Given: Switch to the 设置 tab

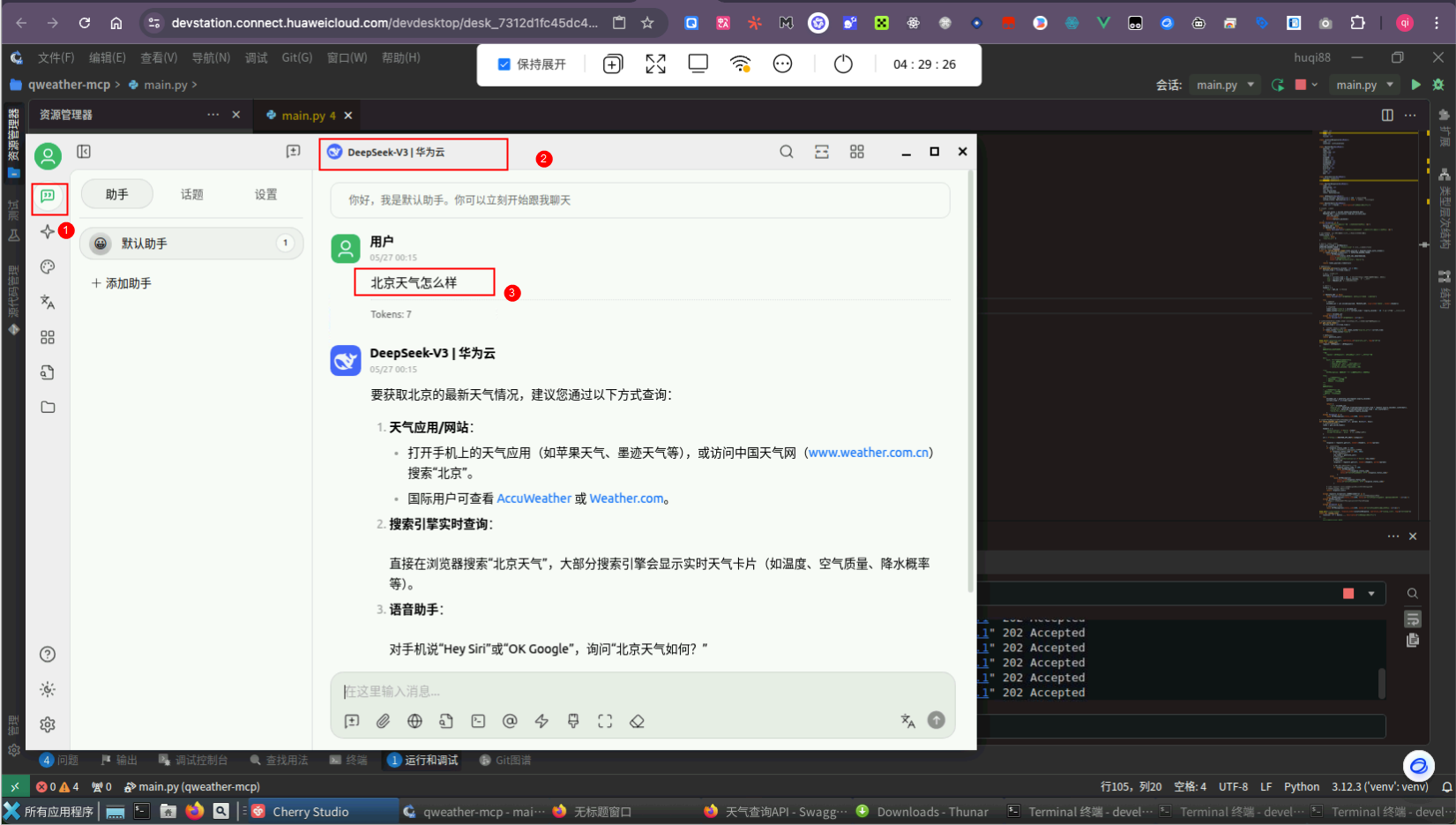Looking at the screenshot, I should tap(266, 194).
